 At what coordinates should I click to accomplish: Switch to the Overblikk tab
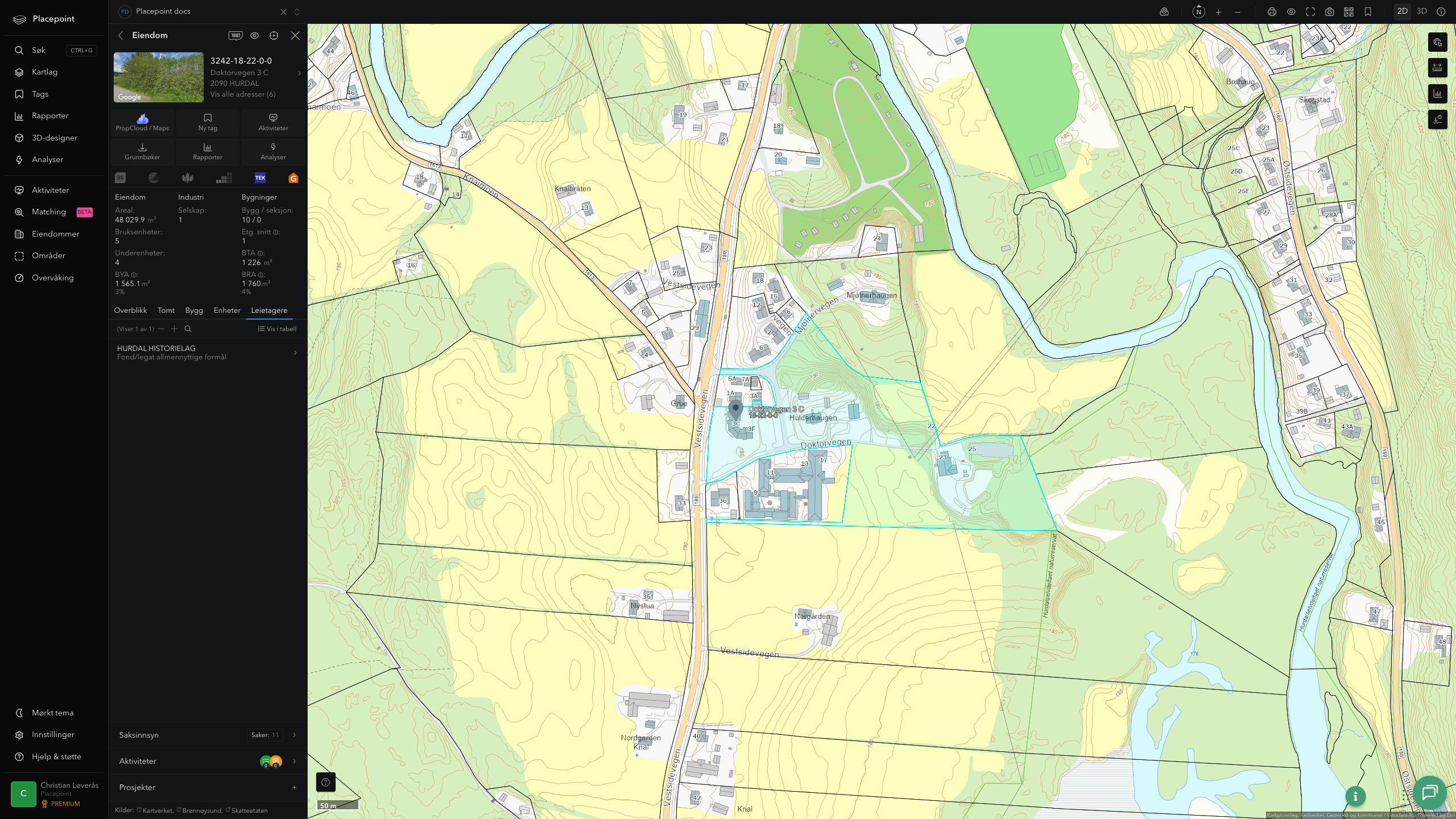[130, 311]
